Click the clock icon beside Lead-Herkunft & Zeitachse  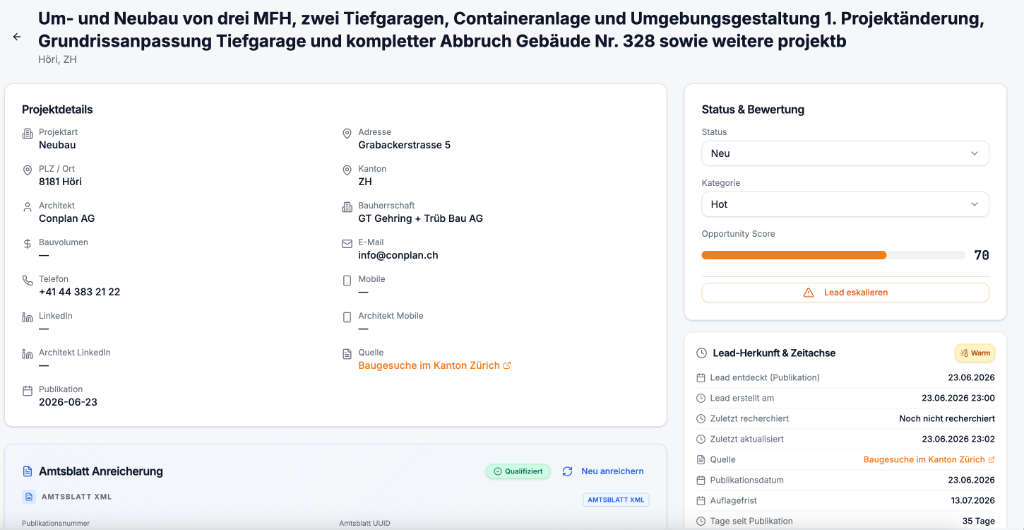pos(701,353)
